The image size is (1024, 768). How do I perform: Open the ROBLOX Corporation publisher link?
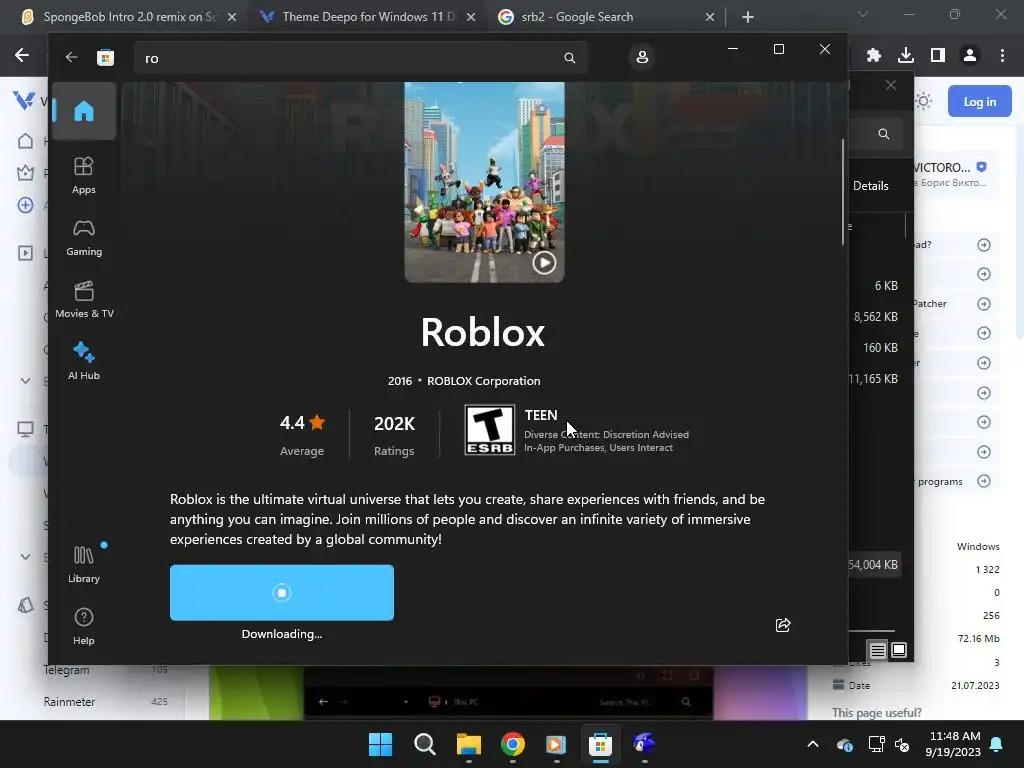pyautogui.click(x=483, y=381)
